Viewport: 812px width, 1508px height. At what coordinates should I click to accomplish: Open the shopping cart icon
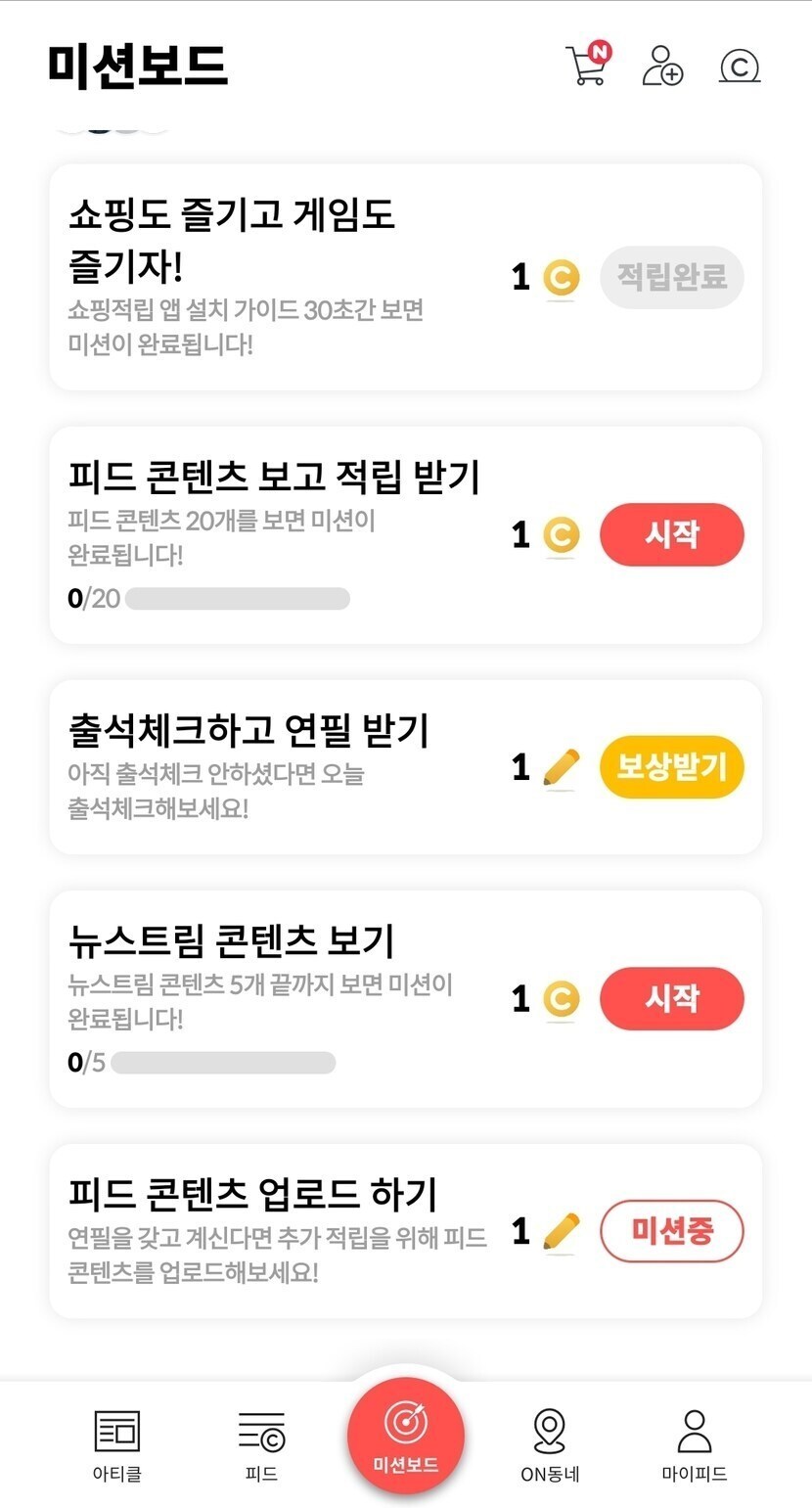click(587, 66)
